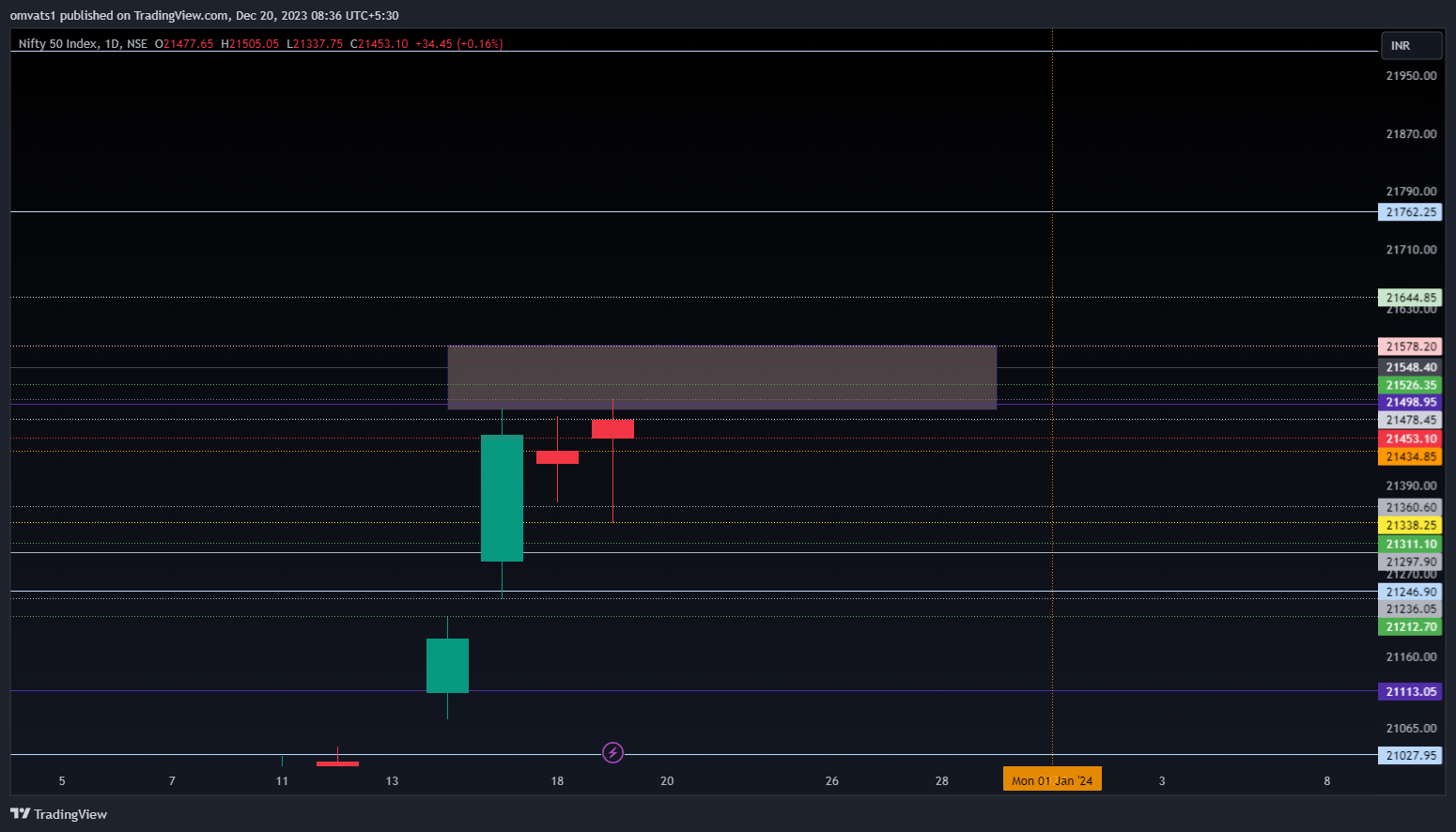This screenshot has width=1456, height=832.
Task: Click the 21065.00 price scale tick
Action: [1411, 728]
